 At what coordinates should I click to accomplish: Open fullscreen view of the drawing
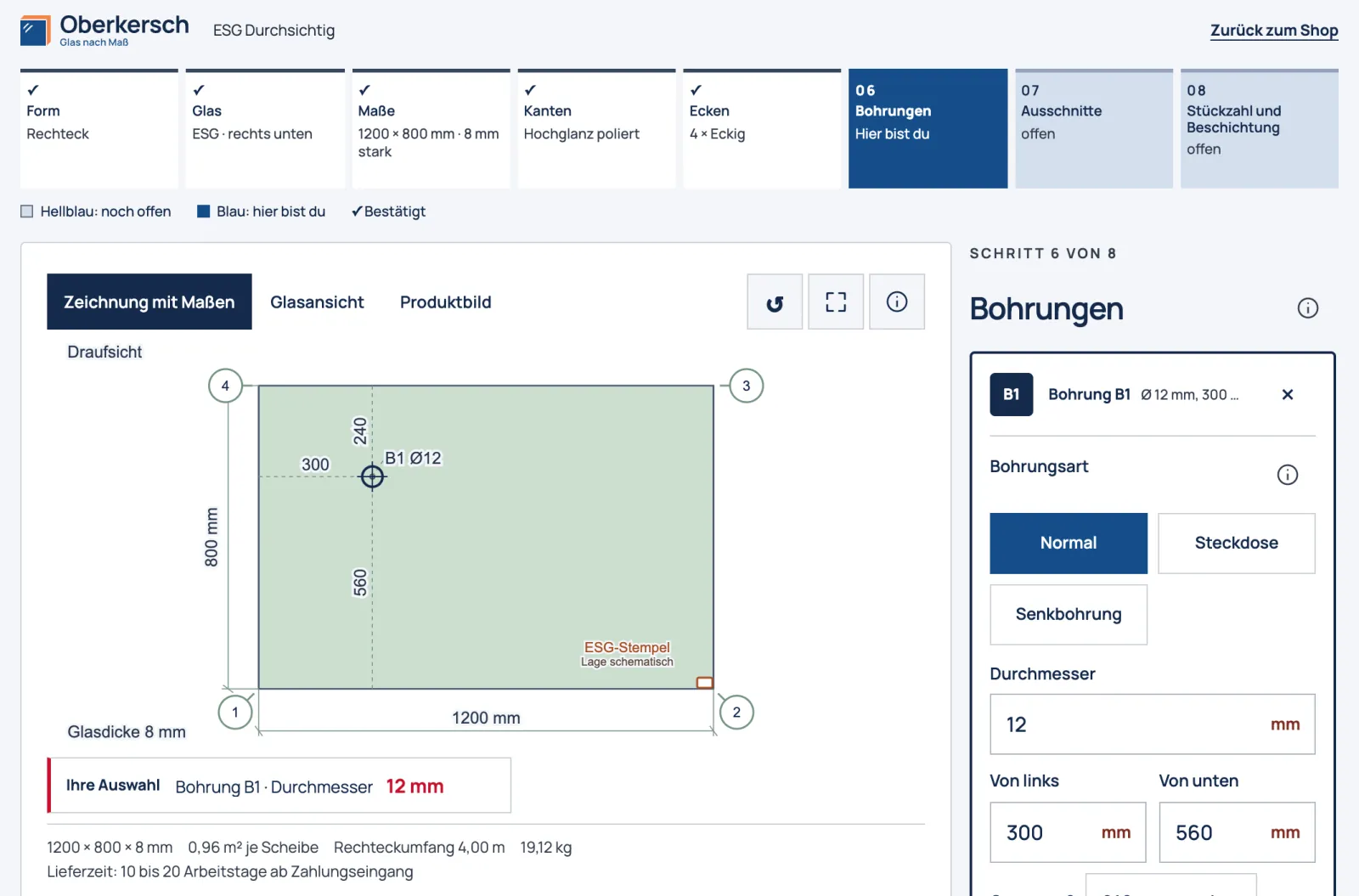click(836, 301)
